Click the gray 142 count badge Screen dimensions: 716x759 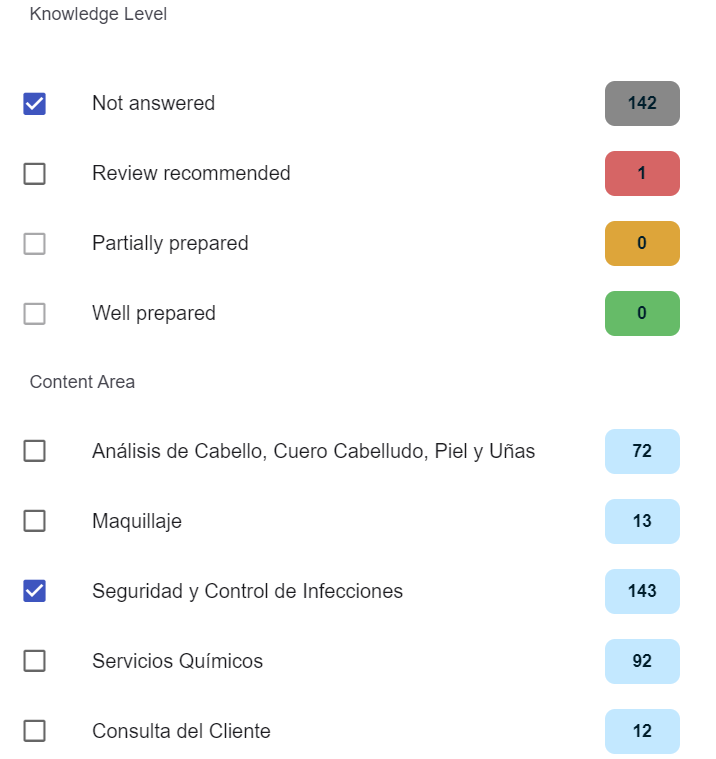click(x=642, y=103)
